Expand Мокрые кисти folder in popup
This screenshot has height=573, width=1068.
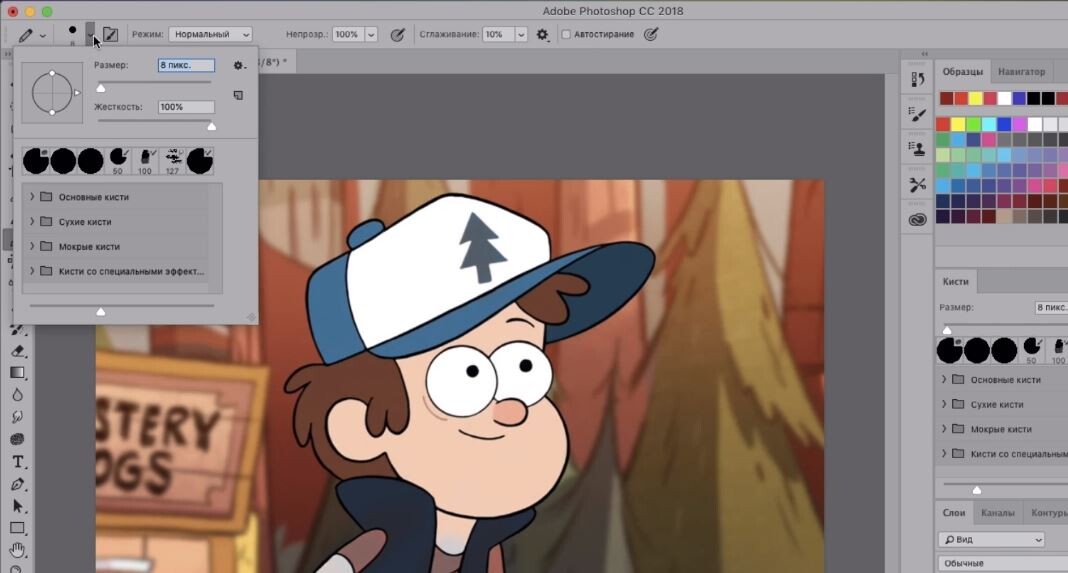tap(32, 246)
